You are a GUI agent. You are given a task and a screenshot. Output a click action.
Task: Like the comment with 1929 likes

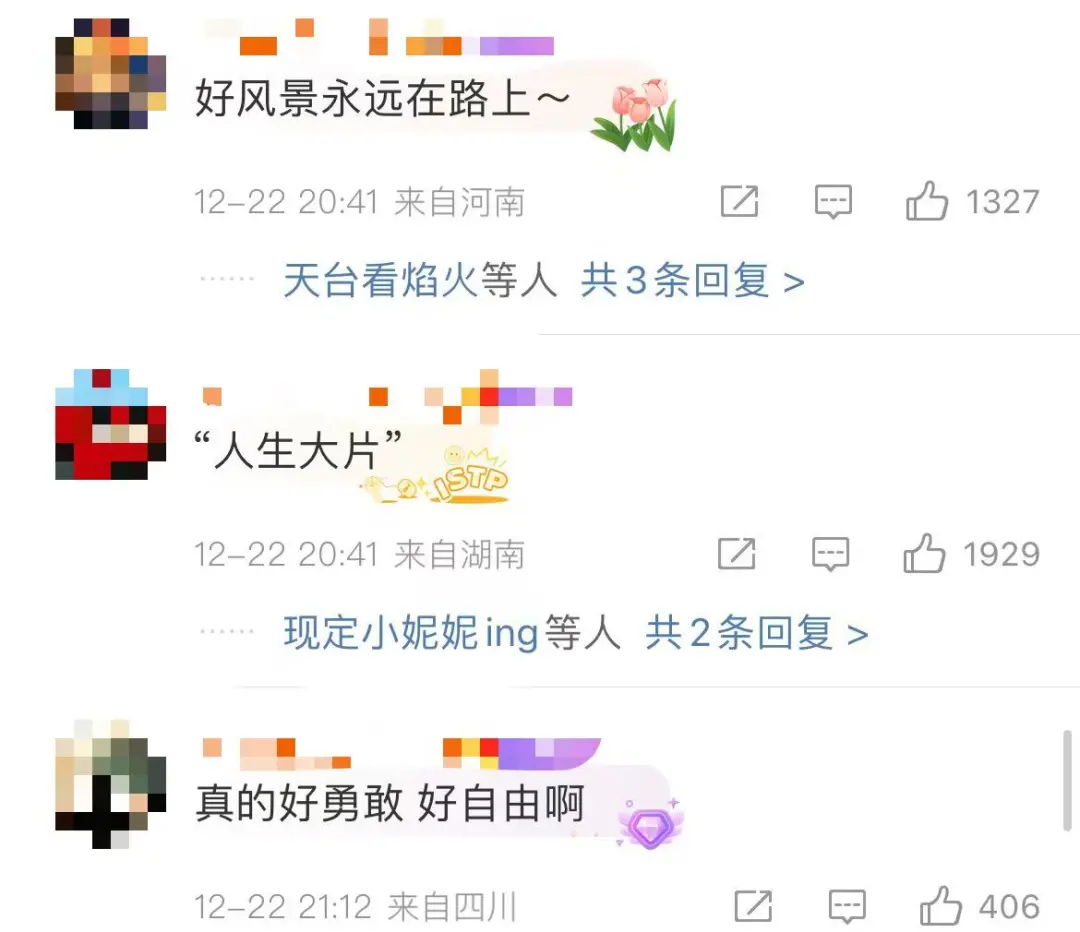pos(924,553)
